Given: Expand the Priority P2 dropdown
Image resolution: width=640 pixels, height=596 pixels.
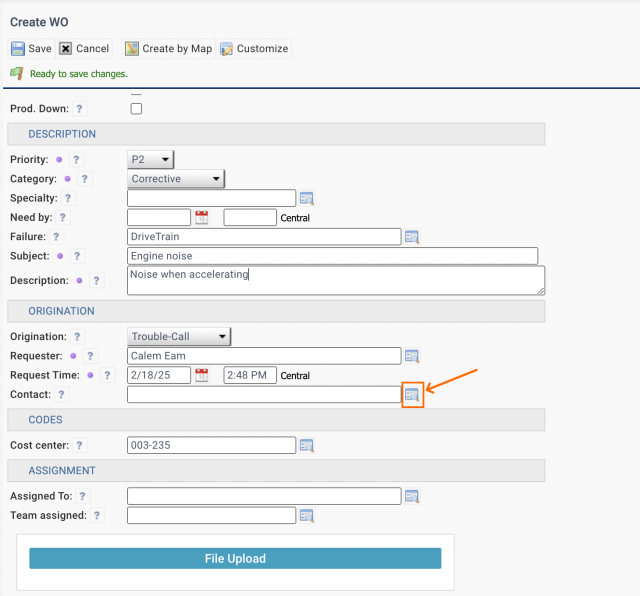Looking at the screenshot, I should [x=151, y=159].
